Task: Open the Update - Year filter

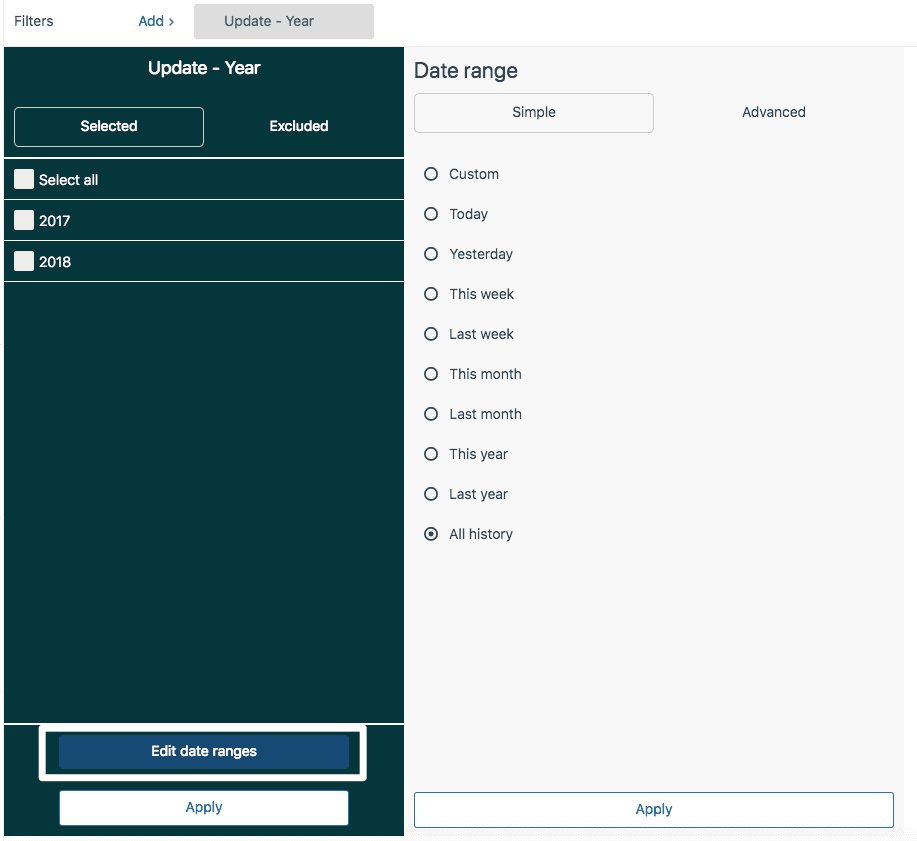Action: [x=283, y=20]
